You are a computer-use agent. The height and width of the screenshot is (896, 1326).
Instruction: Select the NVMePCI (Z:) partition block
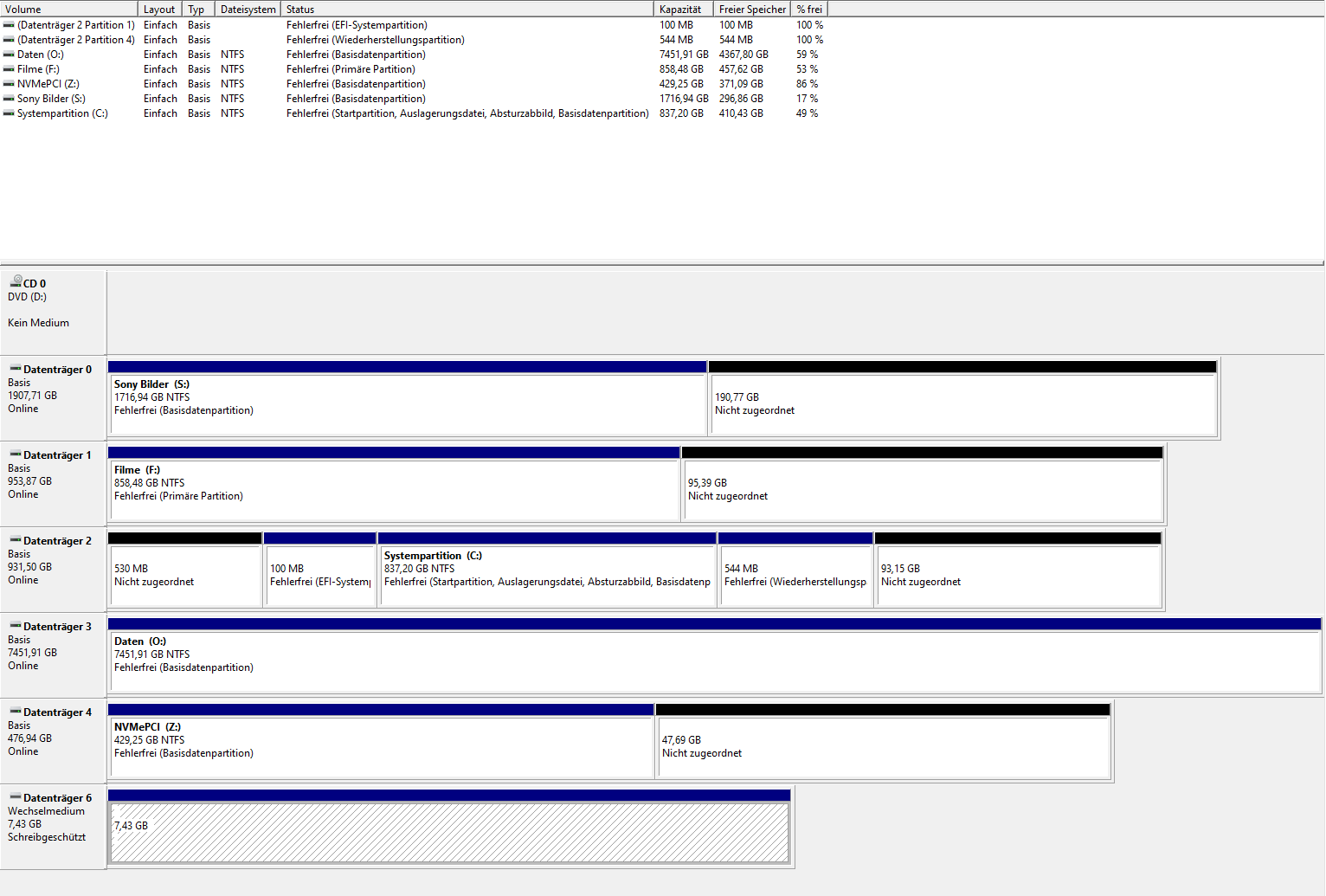click(381, 741)
